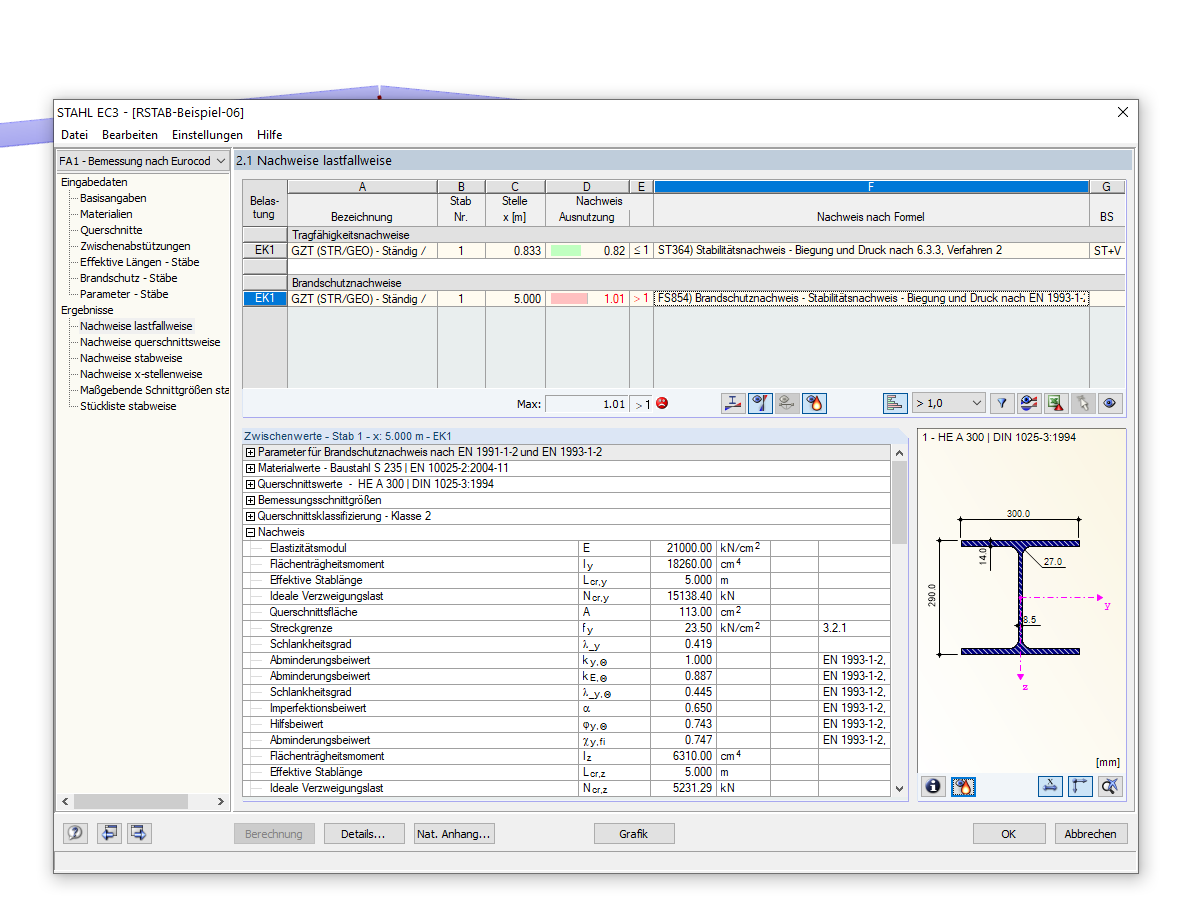Click the Abbrechen button
1200x900 pixels.
[x=1091, y=833]
